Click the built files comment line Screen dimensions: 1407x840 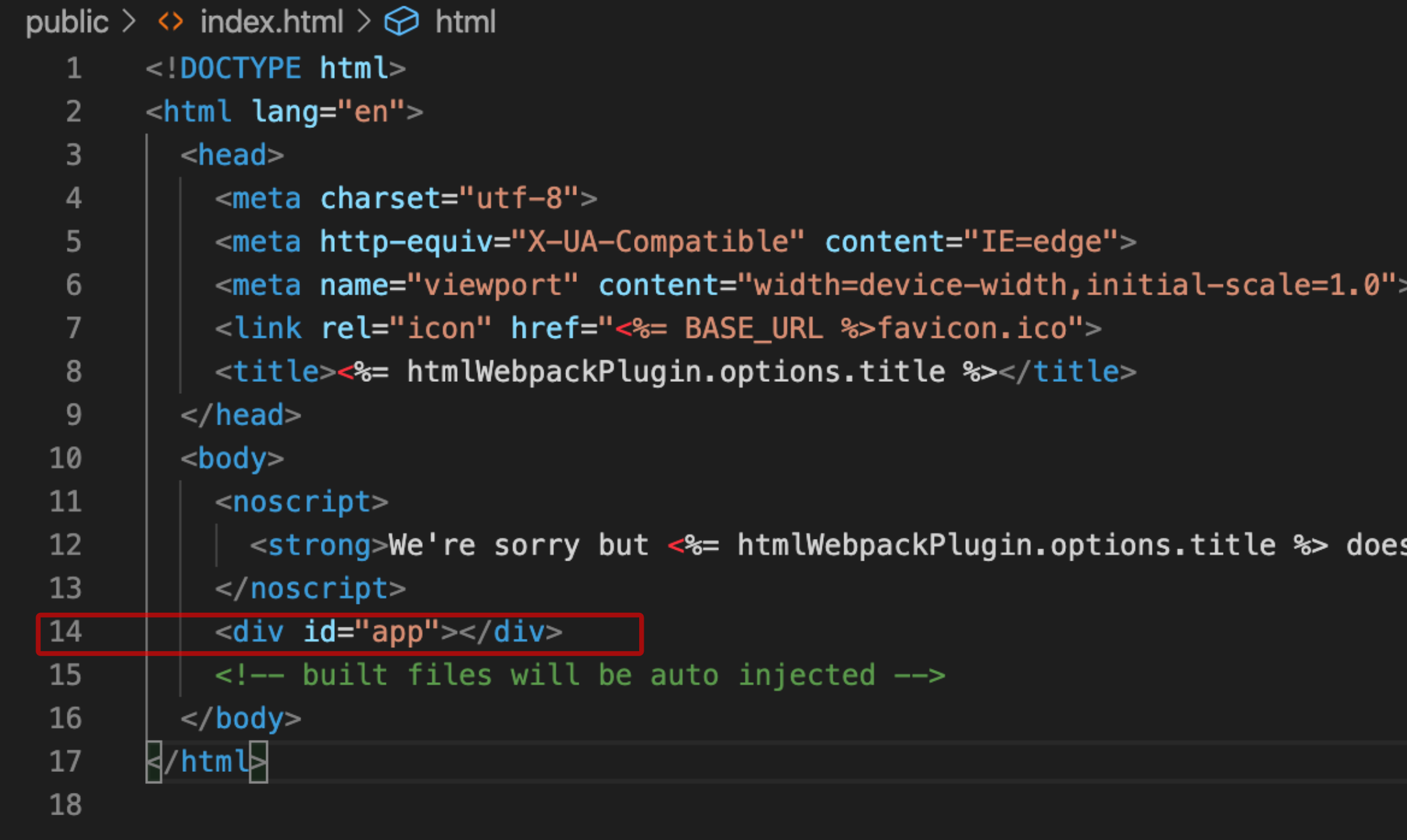579,675
